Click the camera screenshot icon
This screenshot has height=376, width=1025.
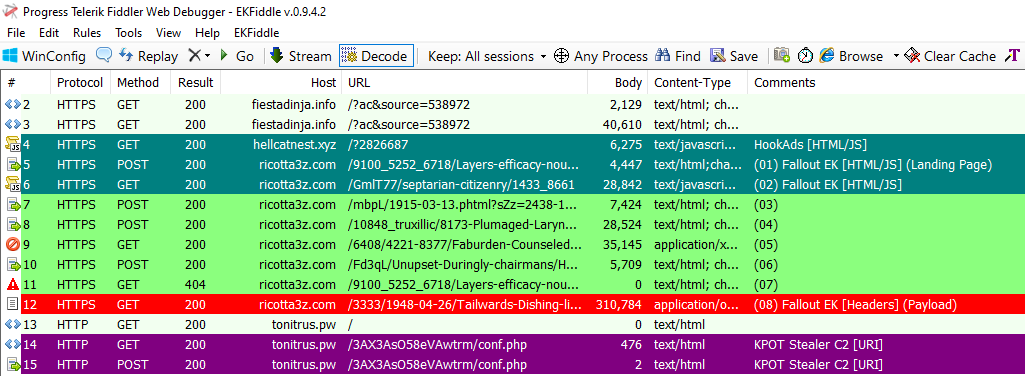coord(782,56)
